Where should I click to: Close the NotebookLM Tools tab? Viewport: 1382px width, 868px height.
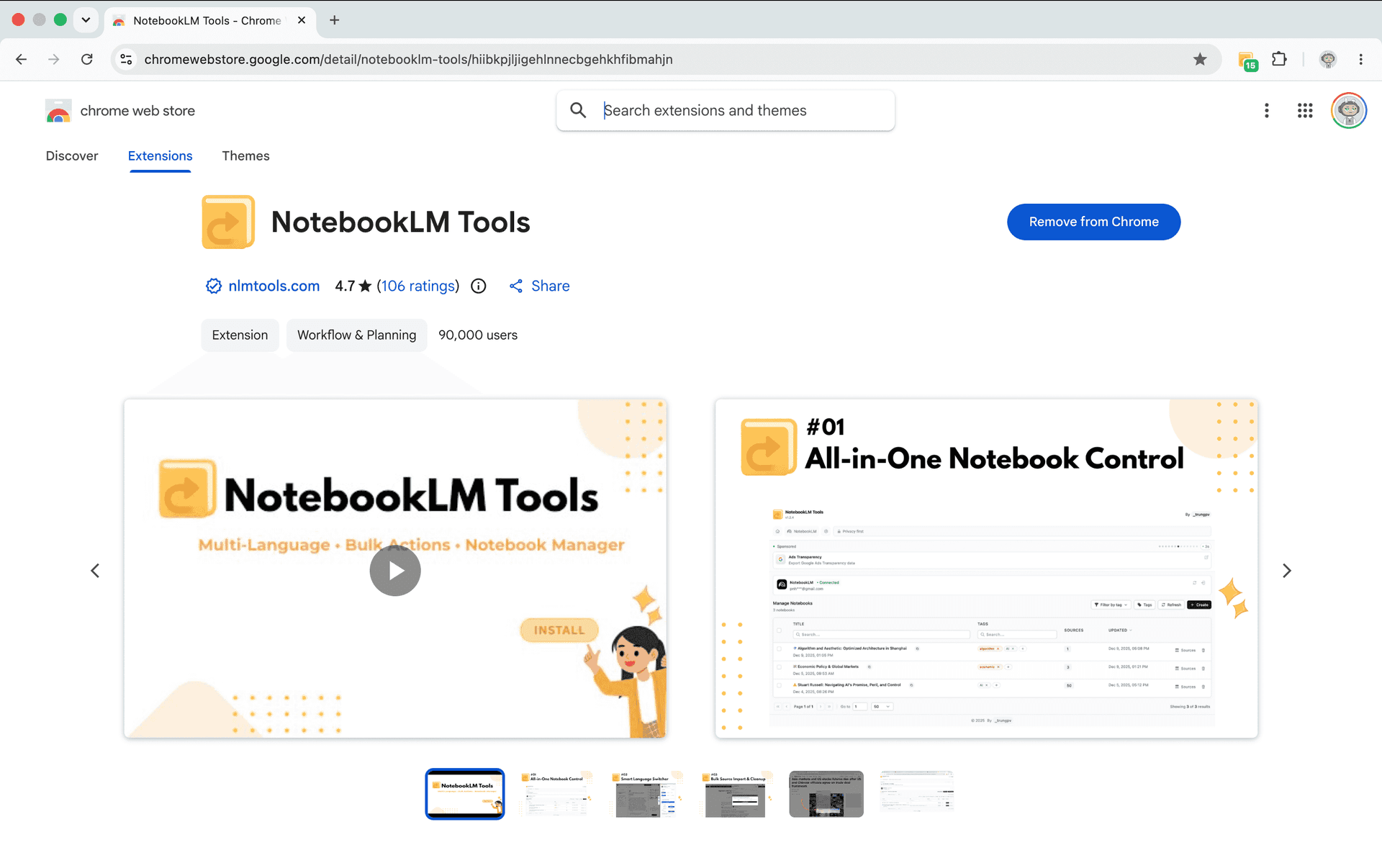coord(302,20)
